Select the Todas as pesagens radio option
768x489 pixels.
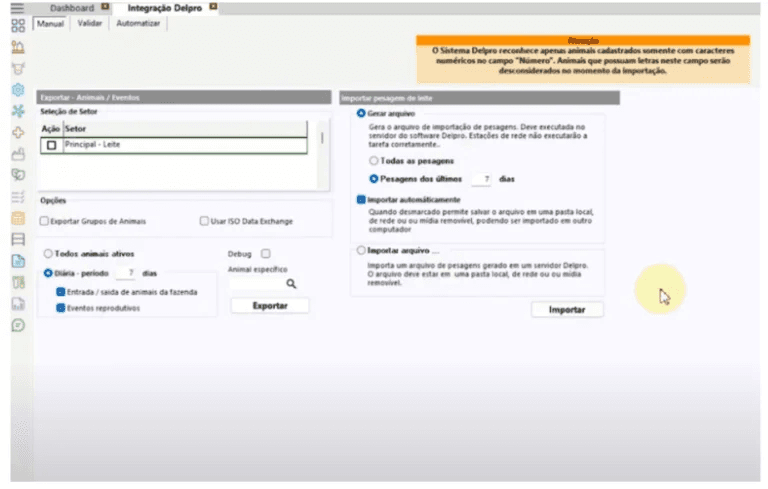pos(374,161)
